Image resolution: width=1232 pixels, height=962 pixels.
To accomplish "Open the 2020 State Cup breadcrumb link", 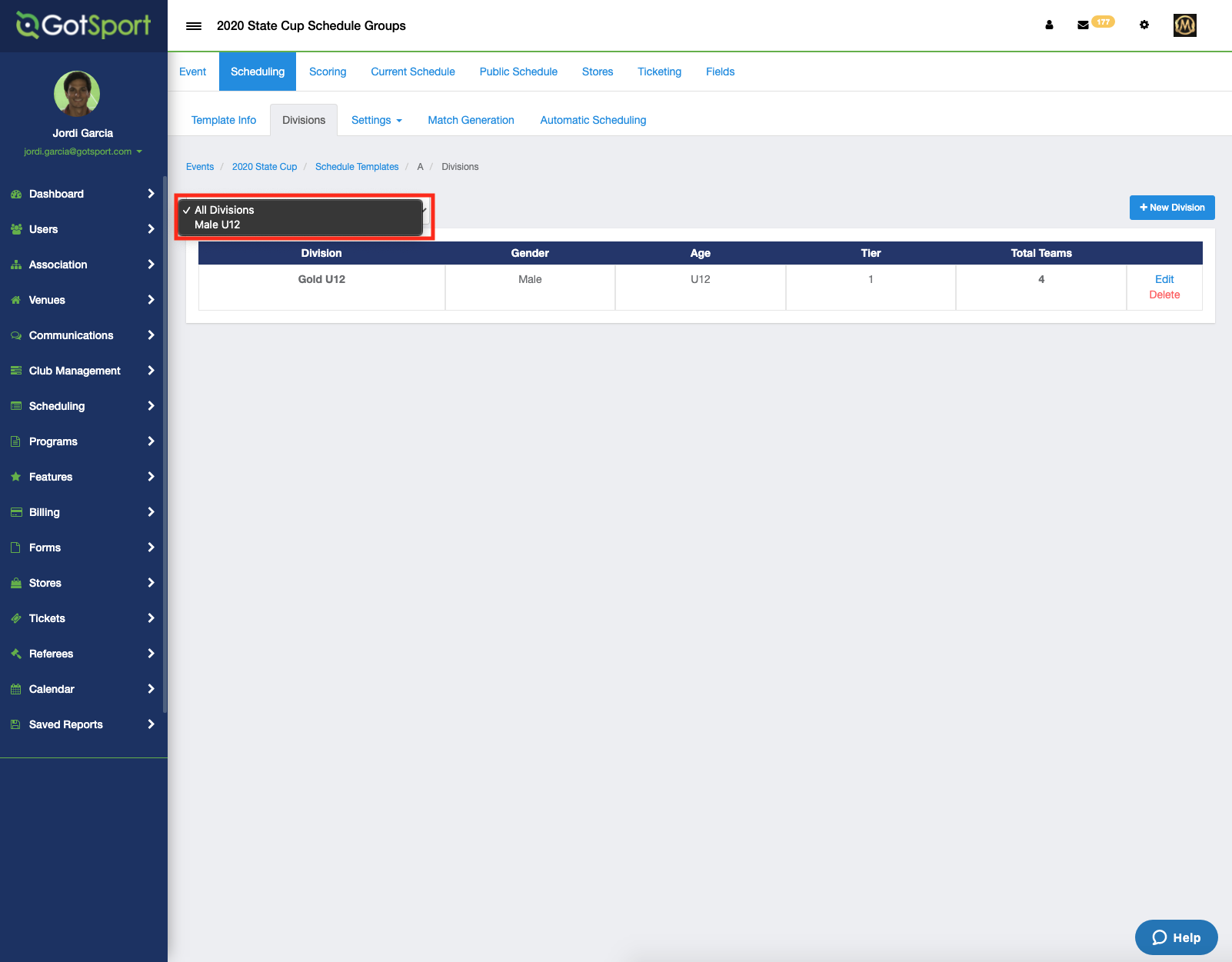I will coord(265,166).
